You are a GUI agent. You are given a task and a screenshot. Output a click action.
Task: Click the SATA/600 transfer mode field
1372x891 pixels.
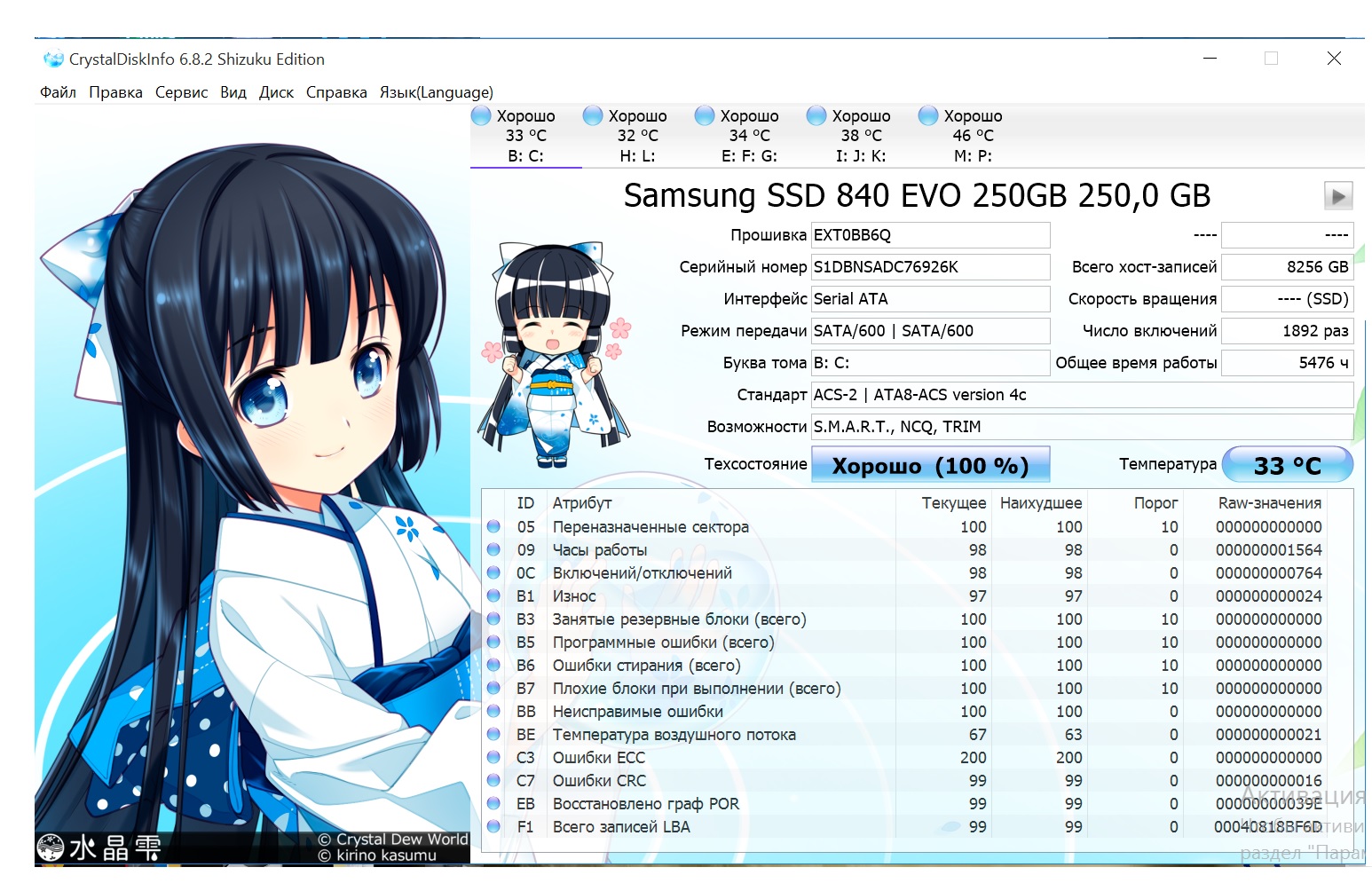pyautogui.click(x=930, y=331)
